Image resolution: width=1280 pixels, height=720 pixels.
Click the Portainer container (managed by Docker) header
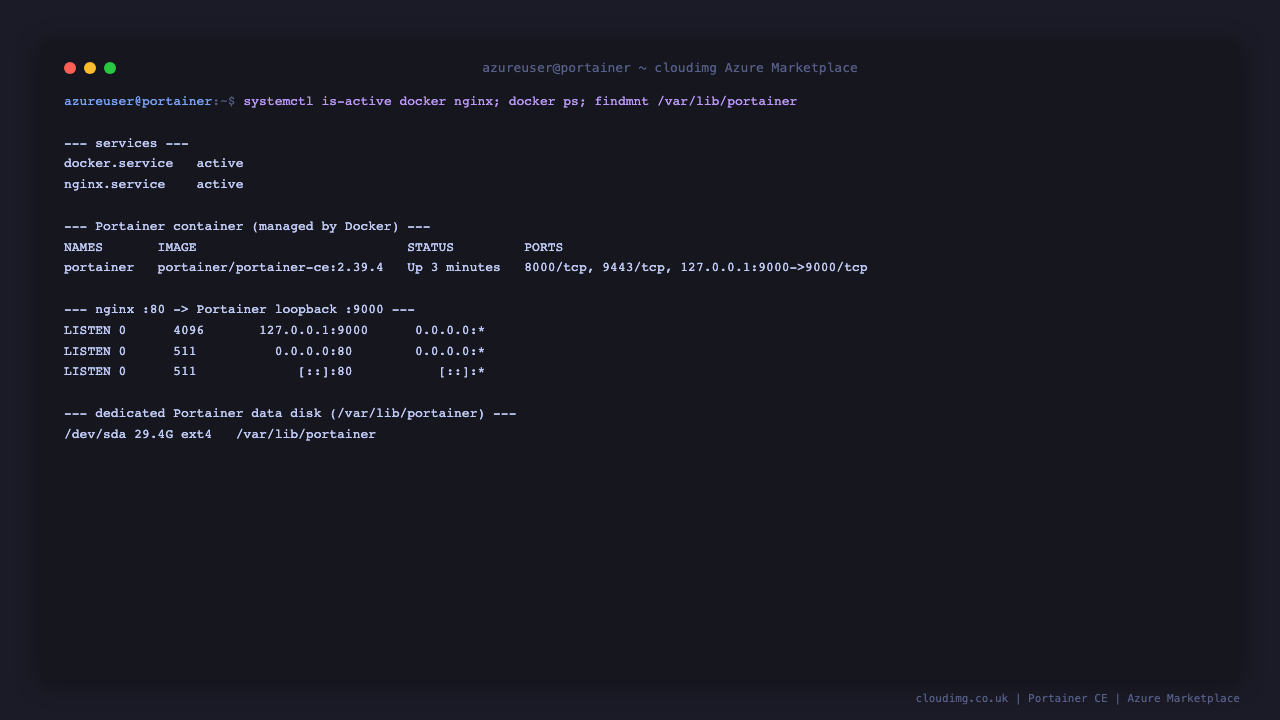247,227
